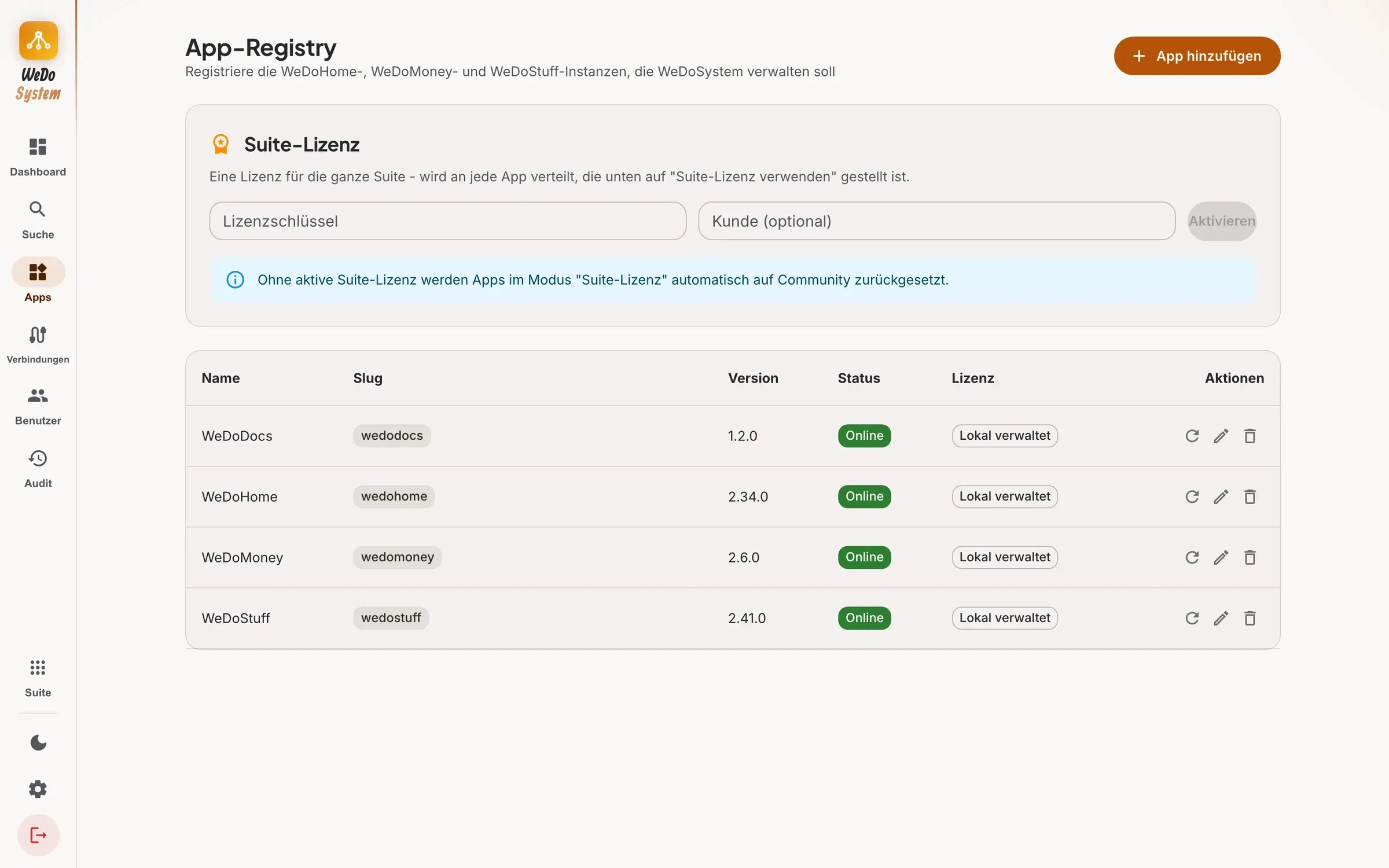Click the Suite-Lizenz ribbon badge icon
1389x868 pixels.
point(221,144)
